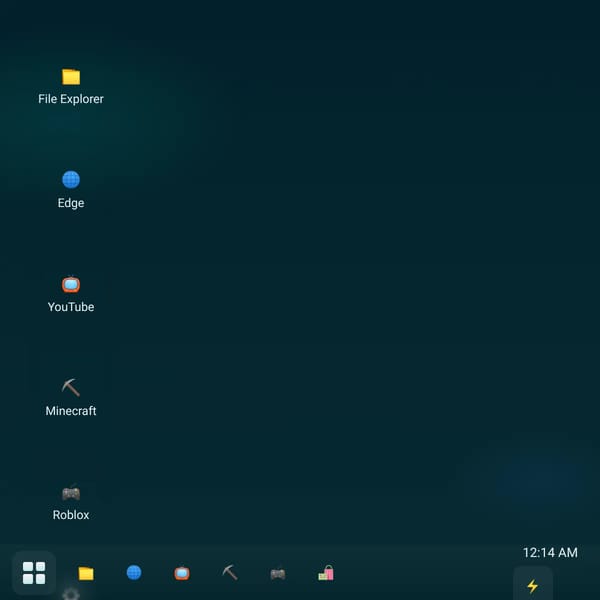600x600 pixels.
Task: Open the Start menu grid button
Action: [34, 573]
